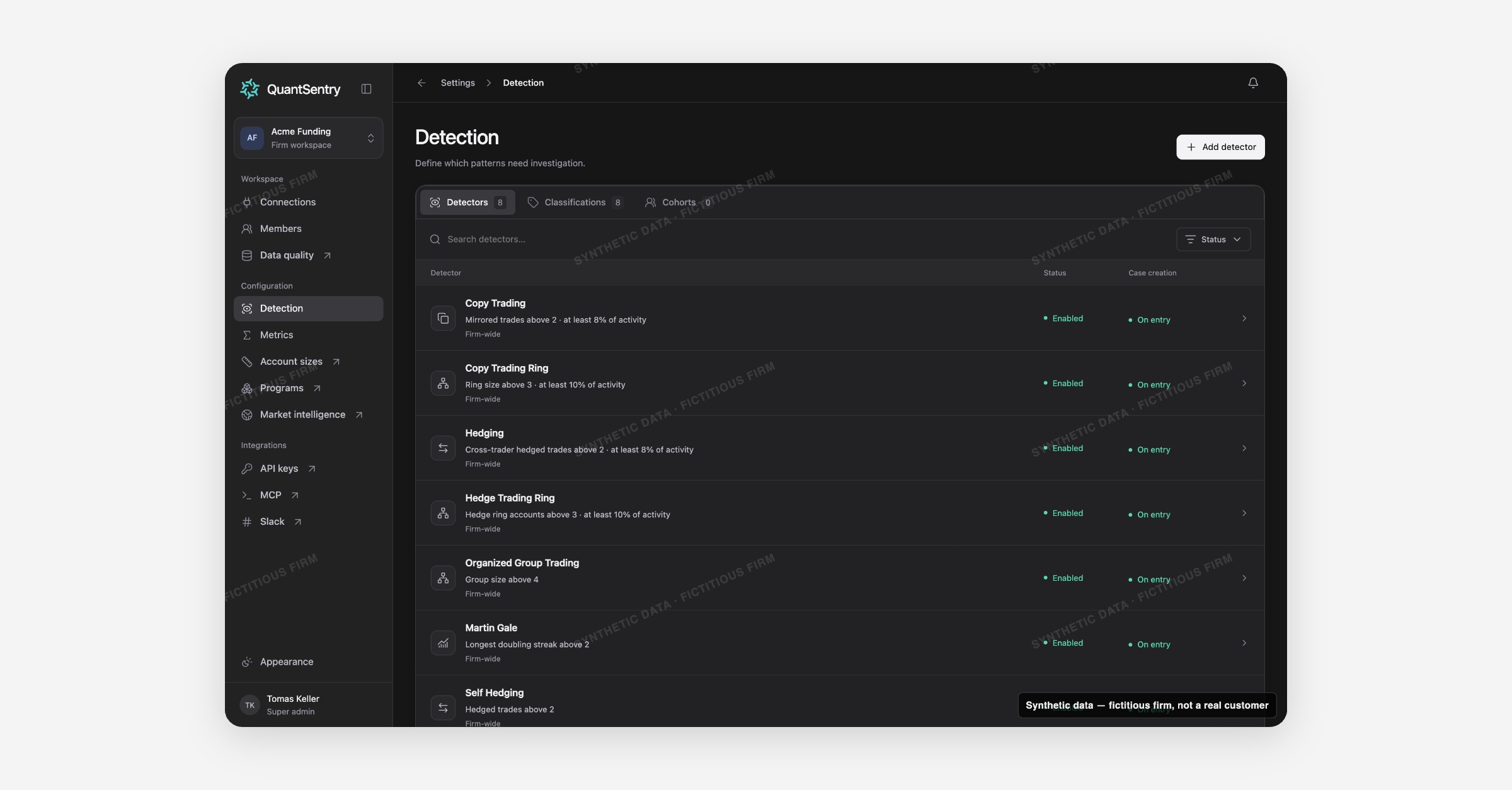Click the Case creation column header

[1152, 273]
